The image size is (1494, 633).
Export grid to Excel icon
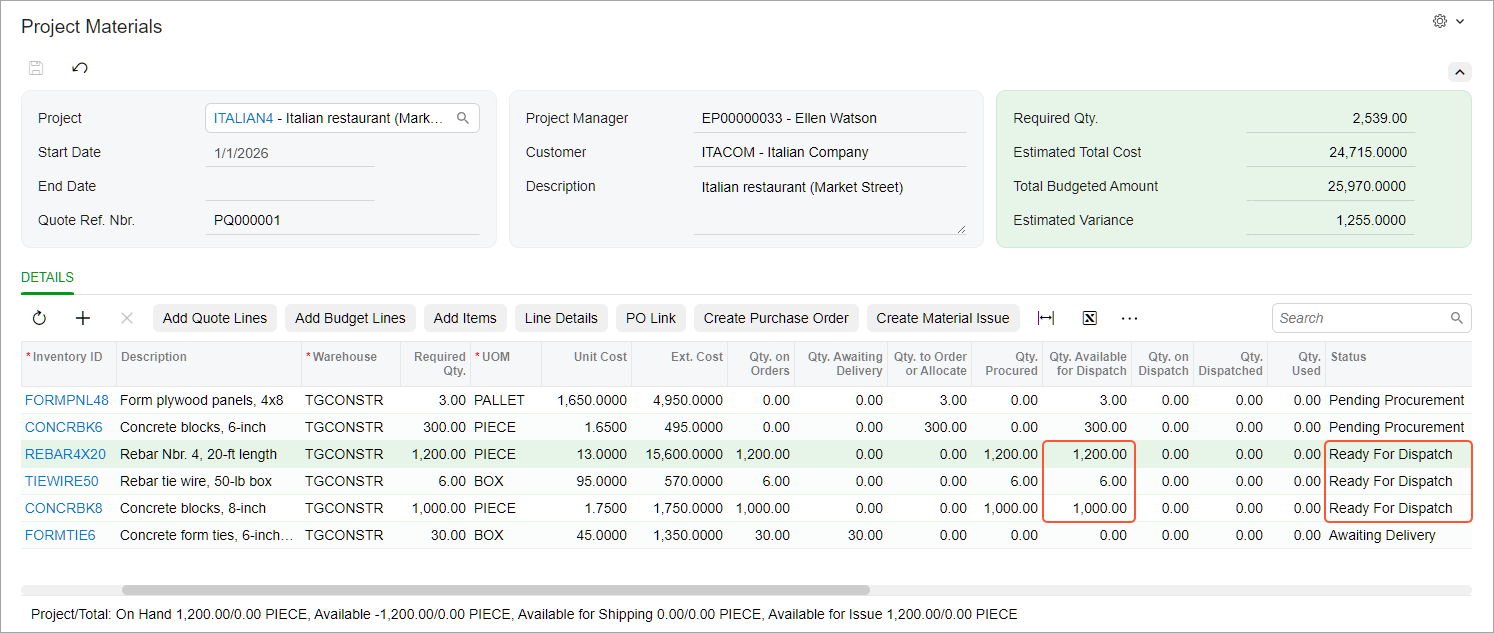pyautogui.click(x=1090, y=318)
